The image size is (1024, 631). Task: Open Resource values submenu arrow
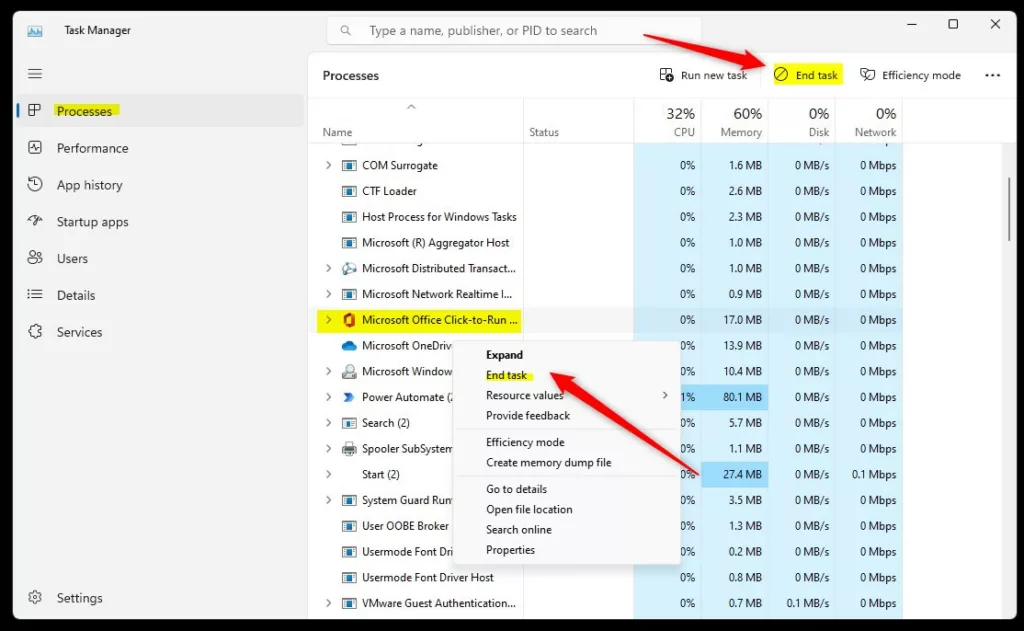coord(665,395)
